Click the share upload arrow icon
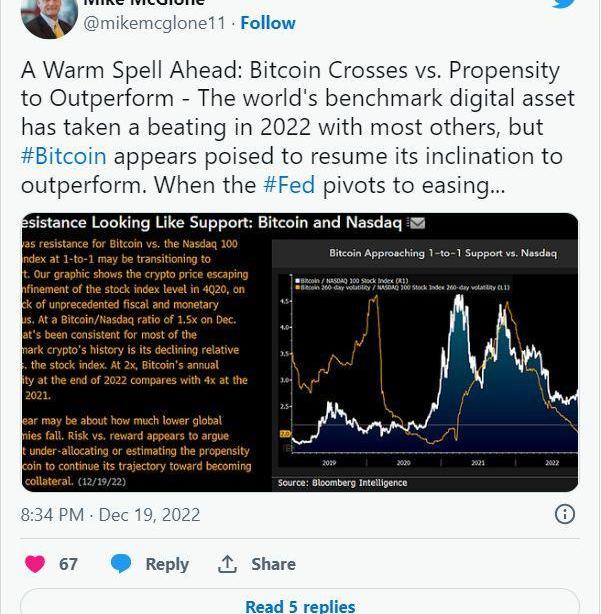The image size is (601, 614). click(227, 564)
